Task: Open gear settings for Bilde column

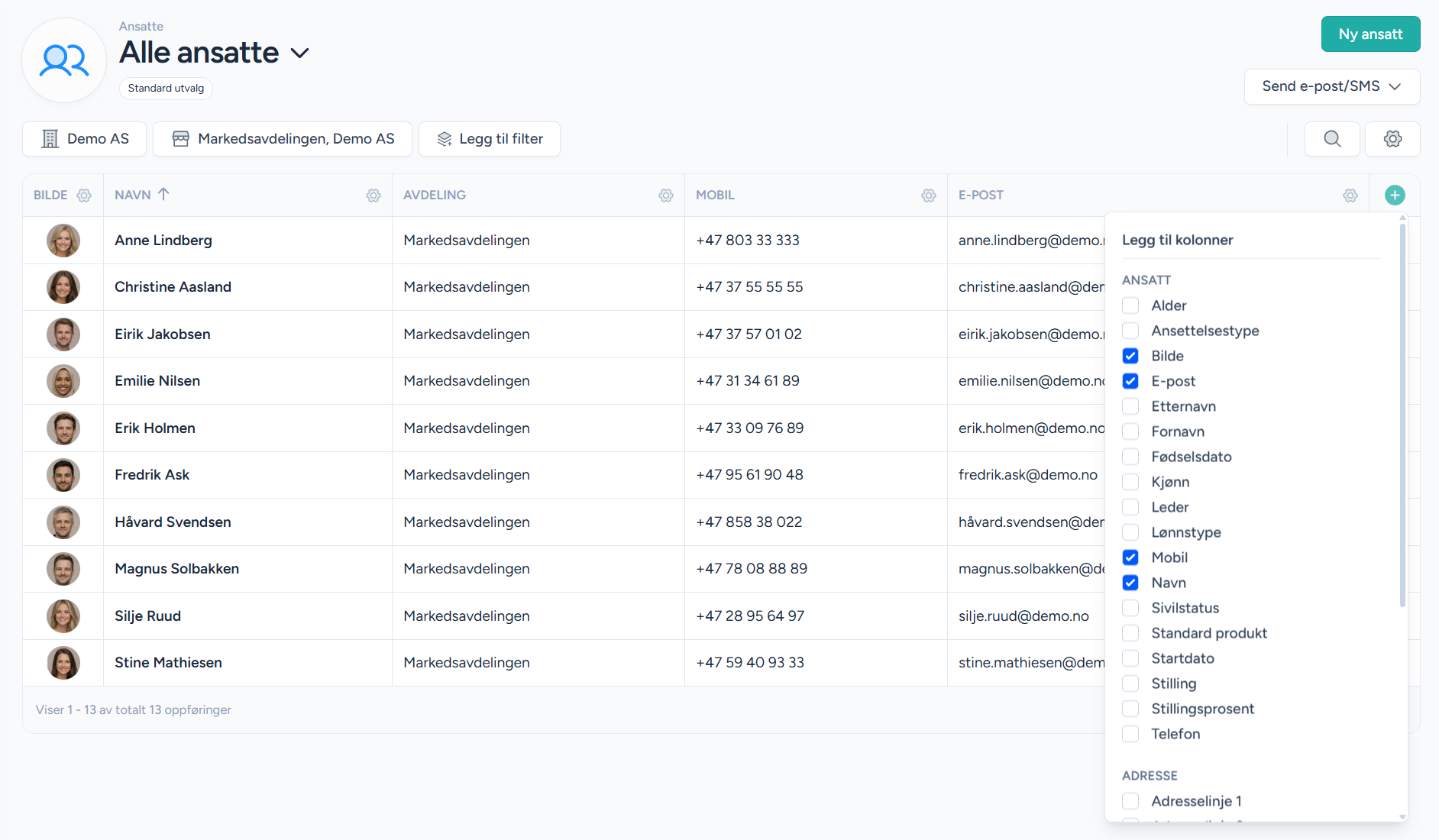Action: [84, 195]
